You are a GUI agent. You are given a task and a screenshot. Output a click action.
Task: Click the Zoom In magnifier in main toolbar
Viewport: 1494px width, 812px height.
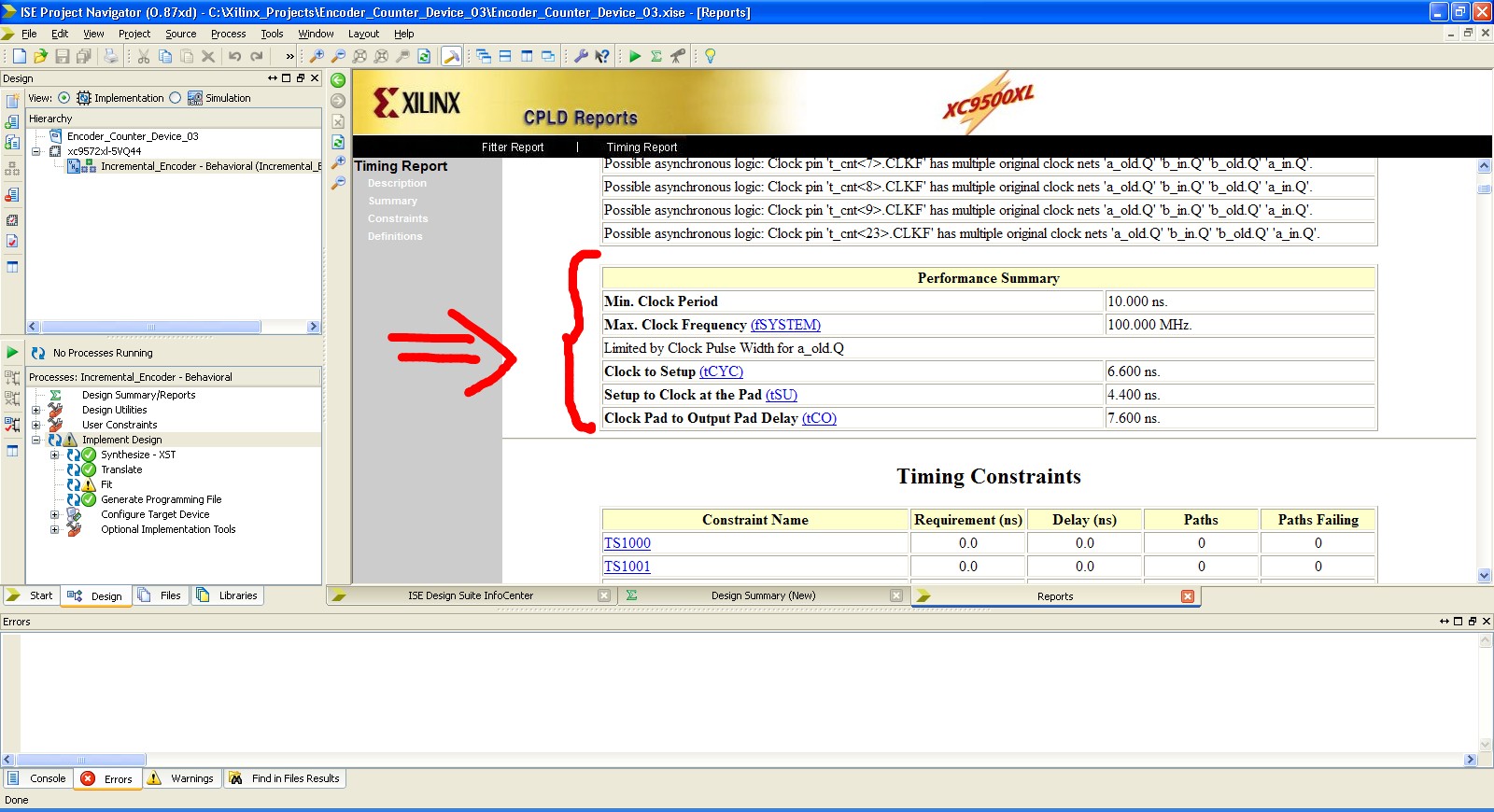pyautogui.click(x=317, y=56)
